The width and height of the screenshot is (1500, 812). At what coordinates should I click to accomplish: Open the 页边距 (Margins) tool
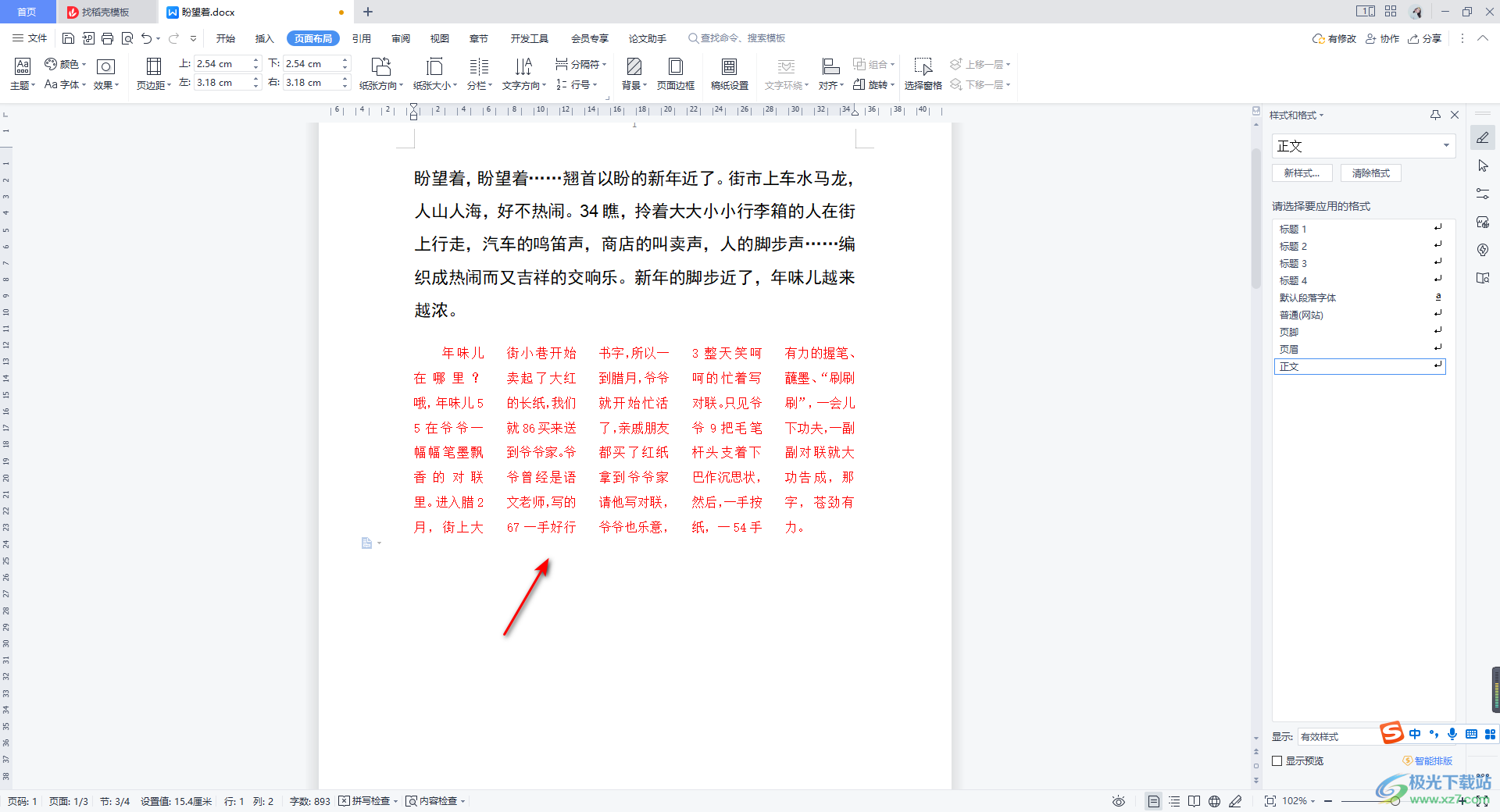[x=154, y=74]
